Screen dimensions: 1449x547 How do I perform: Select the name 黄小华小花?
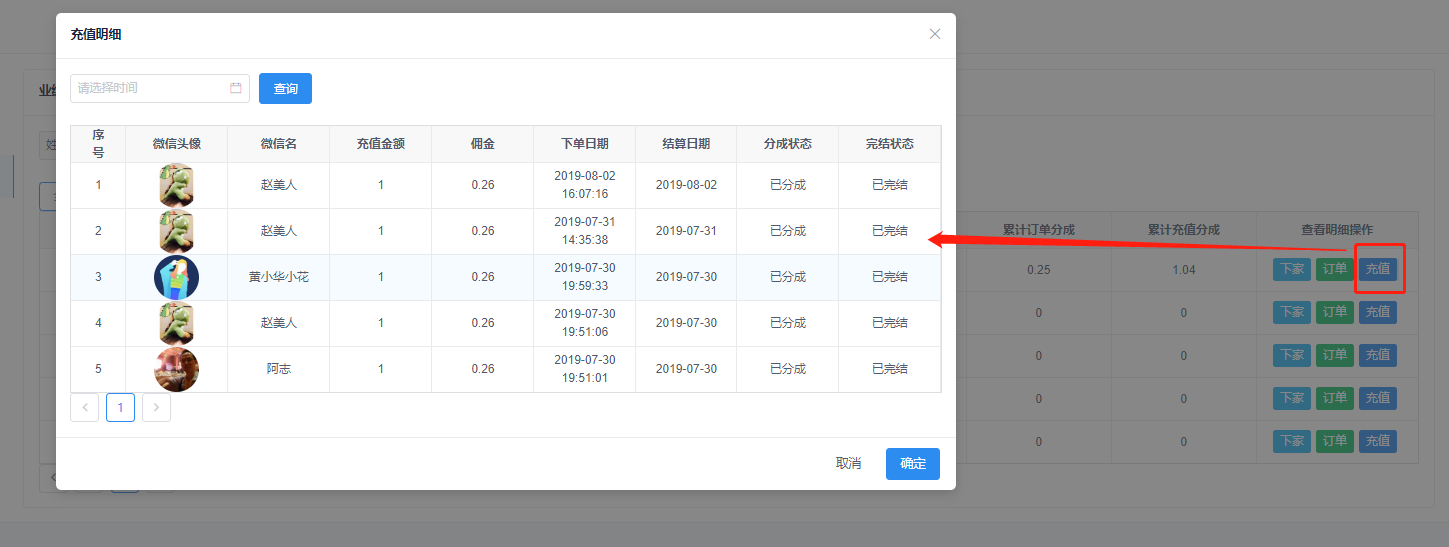tap(279, 277)
